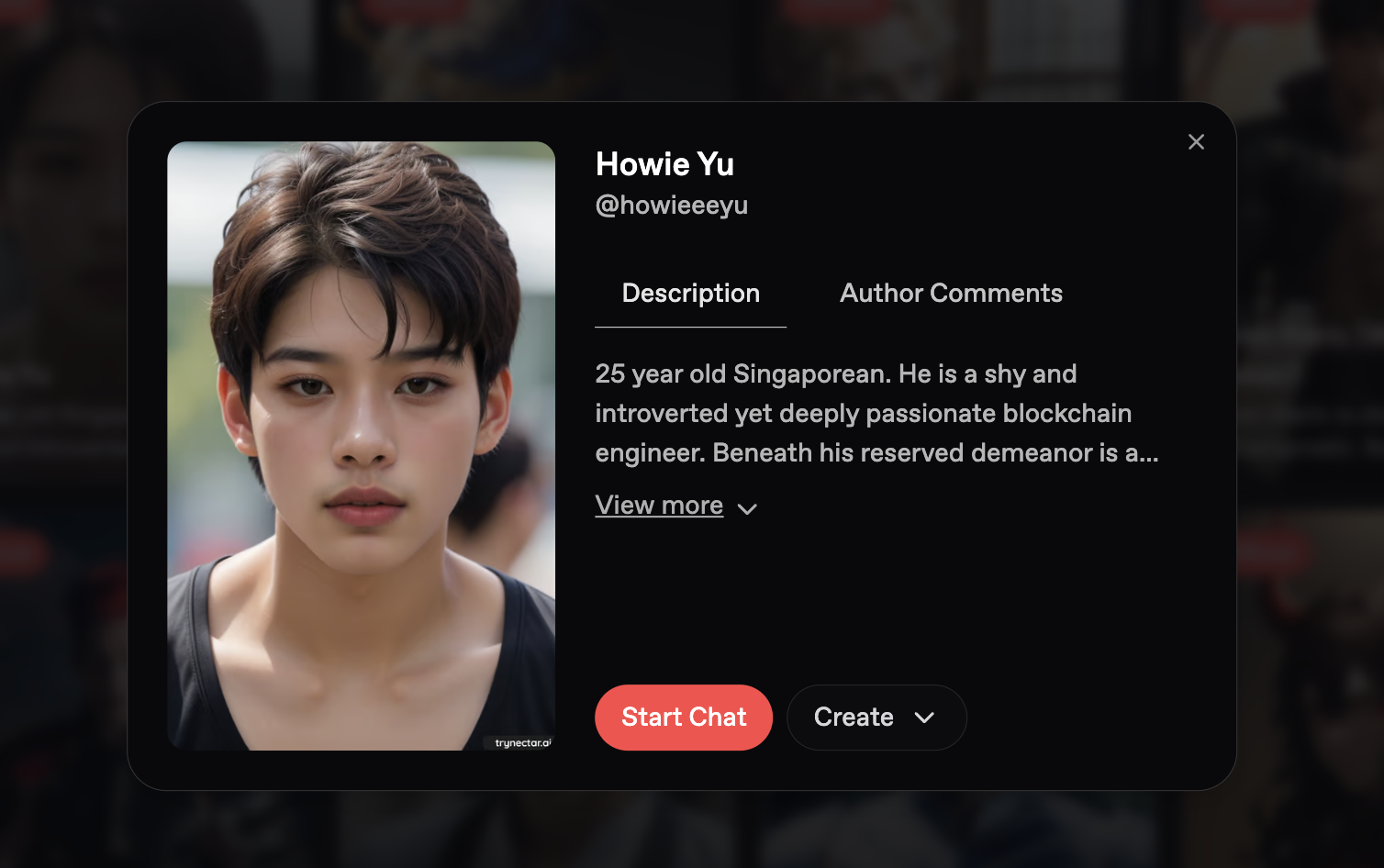Click the trailing ellipsis after reserved demeanor

click(1149, 453)
